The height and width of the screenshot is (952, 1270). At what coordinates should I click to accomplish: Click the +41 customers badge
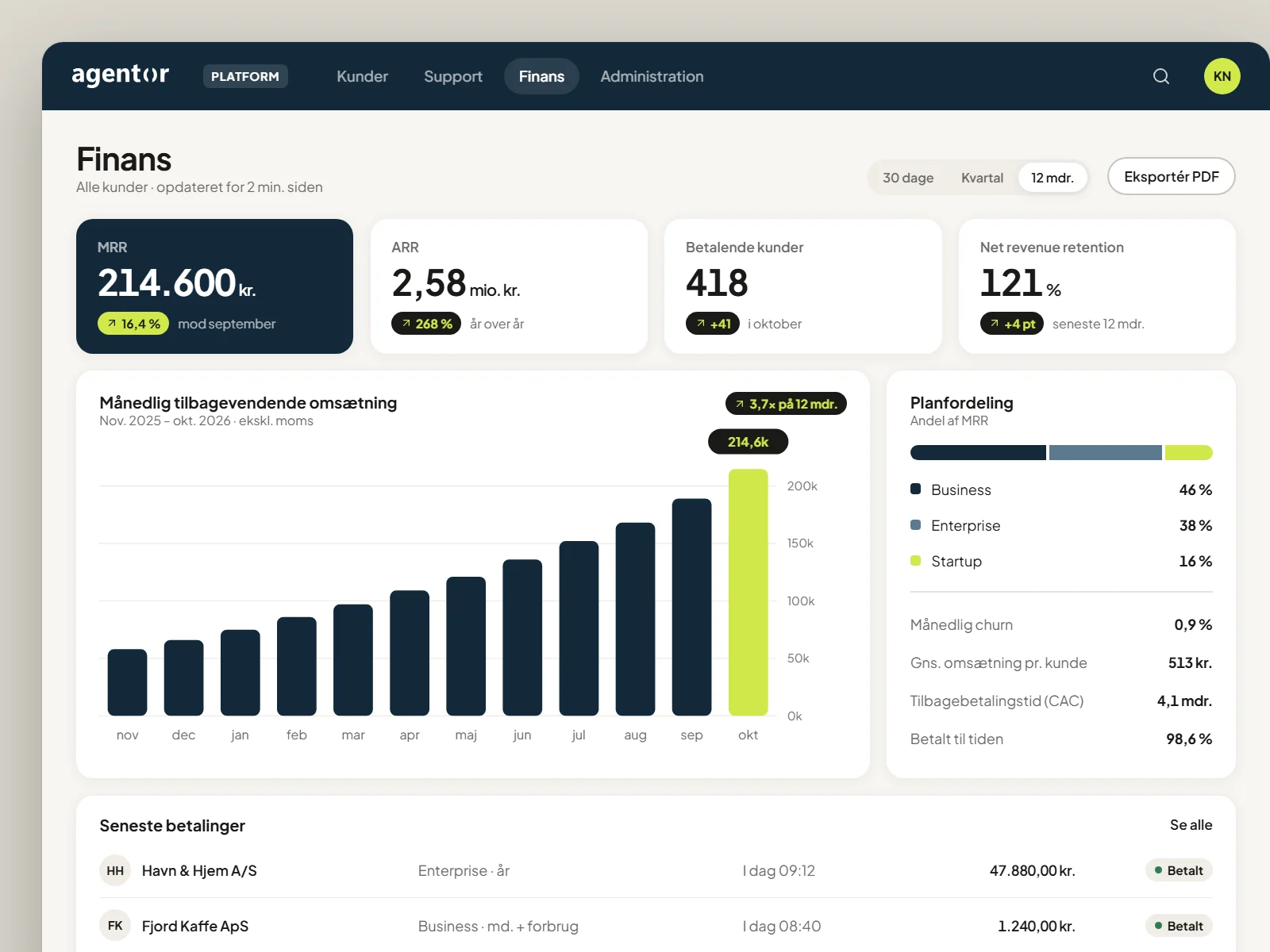click(713, 324)
